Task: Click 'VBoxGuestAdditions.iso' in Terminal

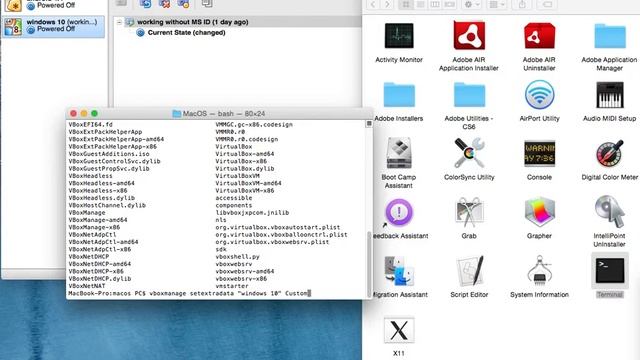Action: click(109, 154)
